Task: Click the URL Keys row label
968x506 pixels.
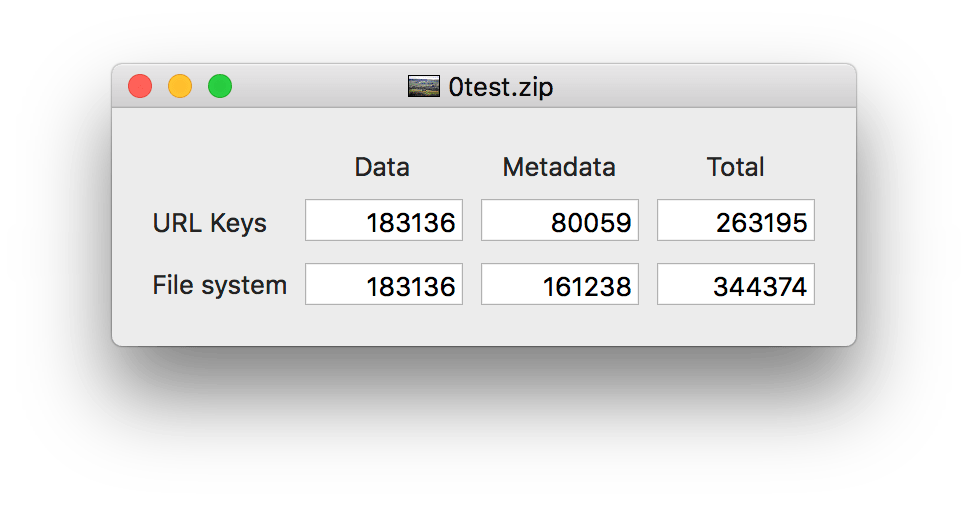Action: tap(210, 222)
